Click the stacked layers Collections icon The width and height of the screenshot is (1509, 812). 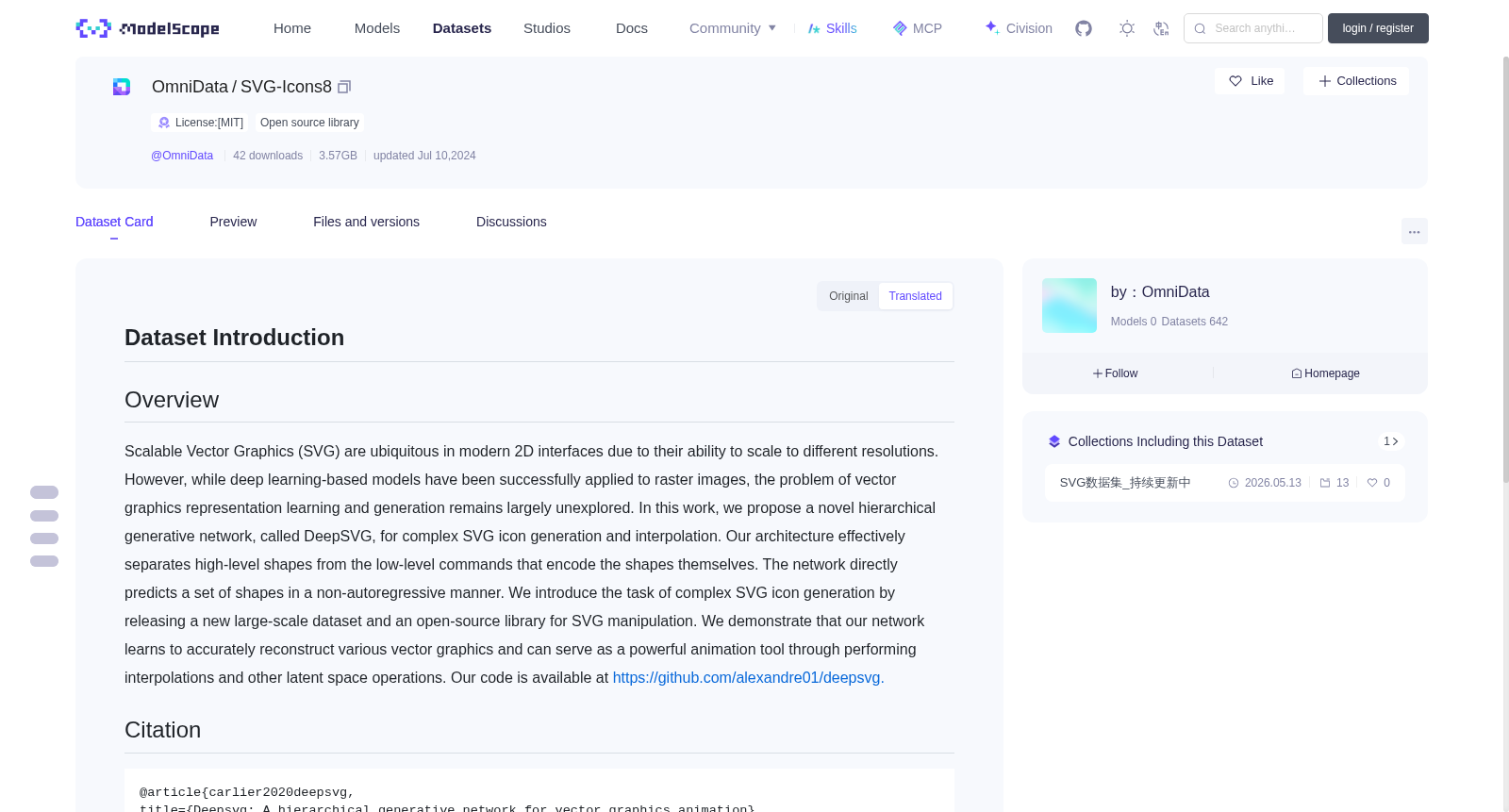[1054, 441]
